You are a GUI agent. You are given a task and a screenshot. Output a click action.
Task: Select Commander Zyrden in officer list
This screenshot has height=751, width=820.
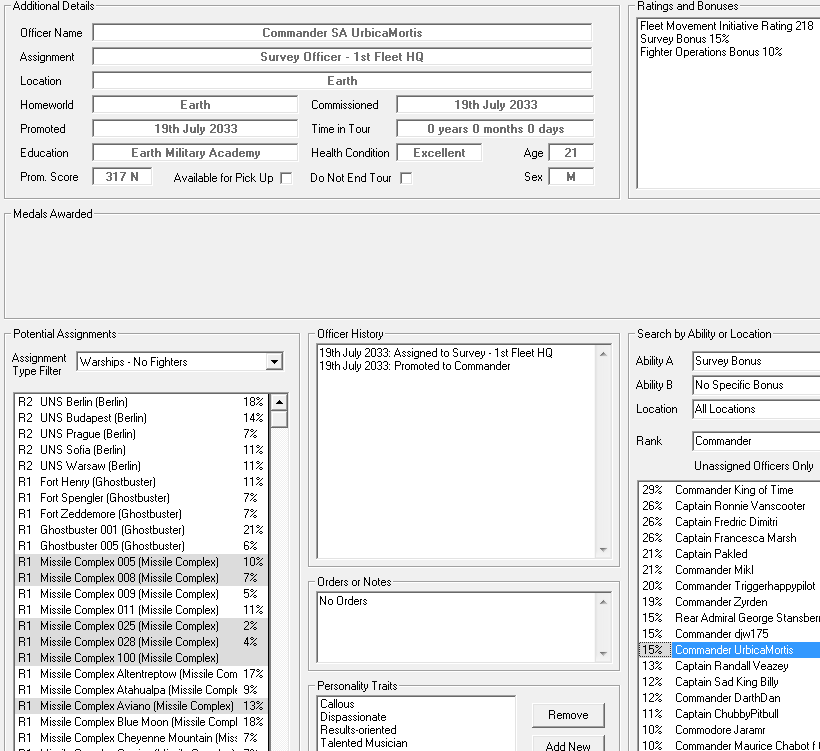click(x=730, y=602)
